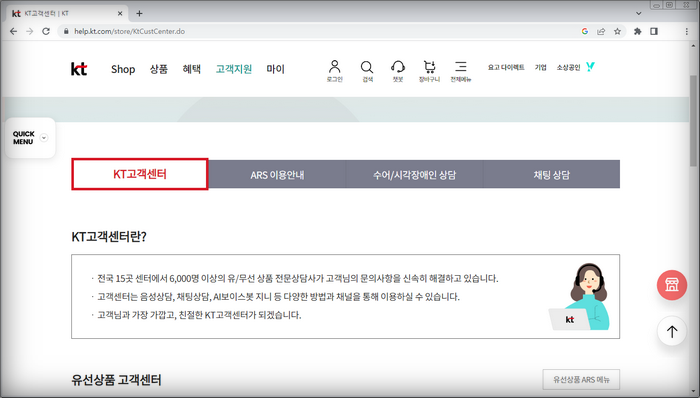Click the red store floating icon
The width and height of the screenshot is (700, 398).
coord(671,285)
